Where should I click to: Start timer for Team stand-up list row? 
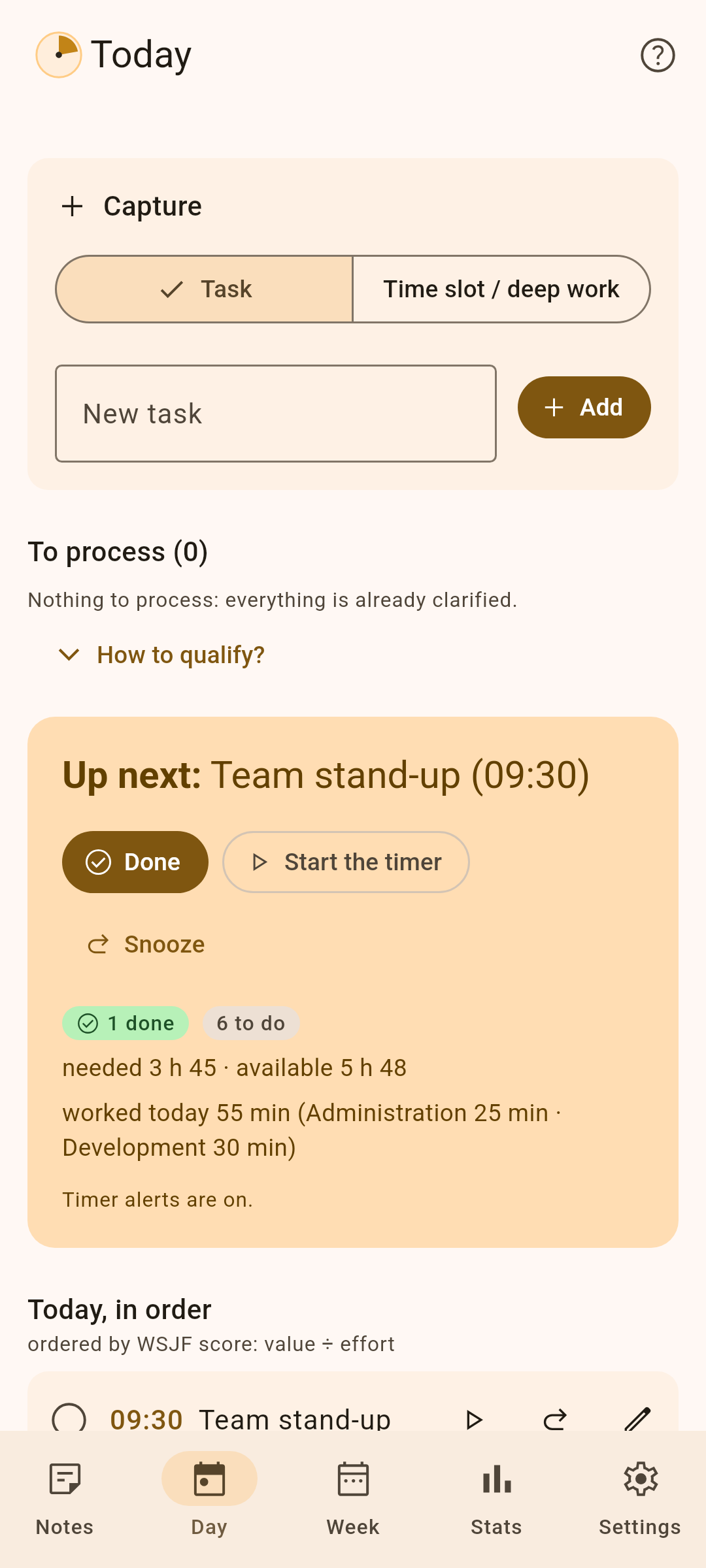tap(474, 1419)
